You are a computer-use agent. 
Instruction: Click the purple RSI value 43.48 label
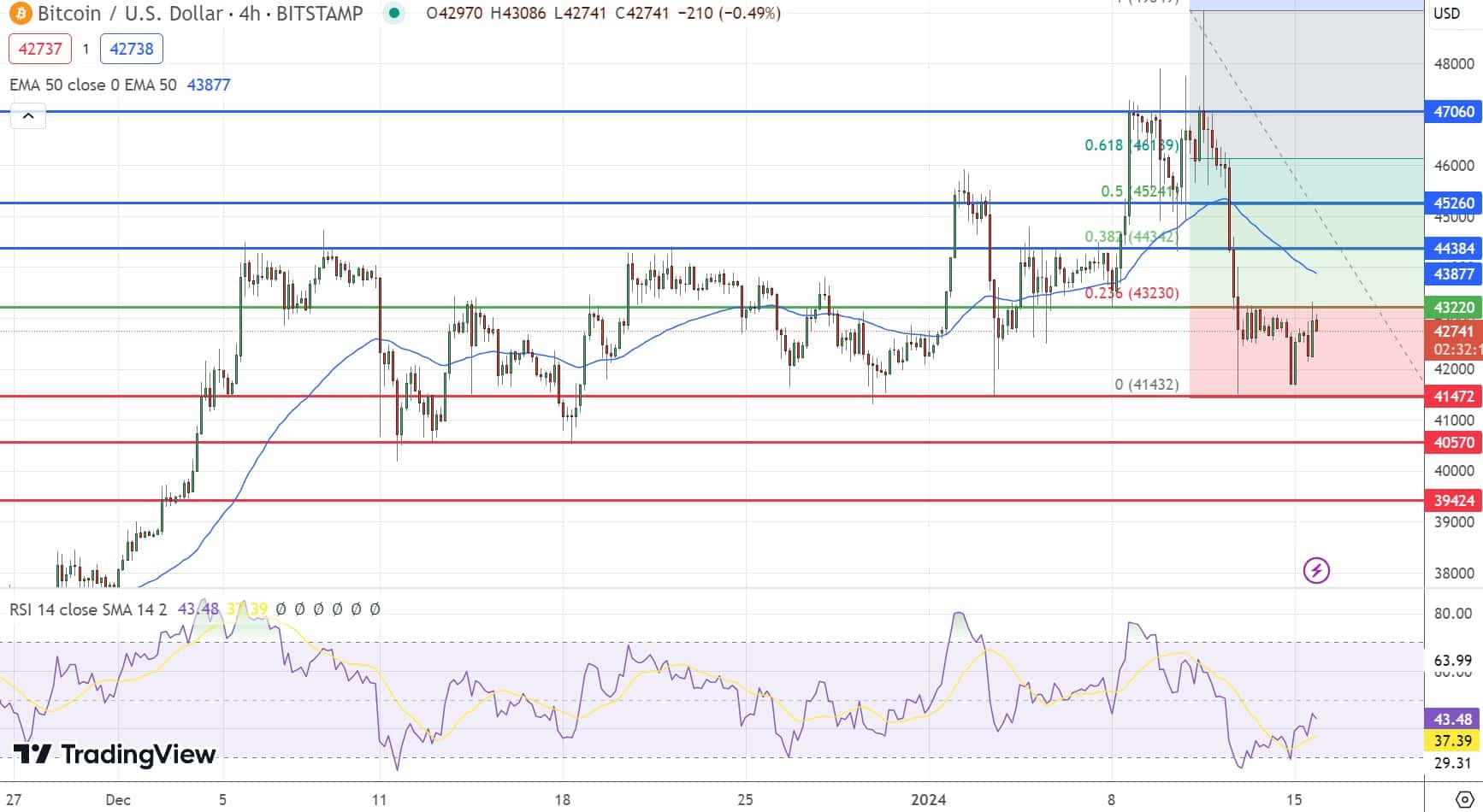point(1453,720)
